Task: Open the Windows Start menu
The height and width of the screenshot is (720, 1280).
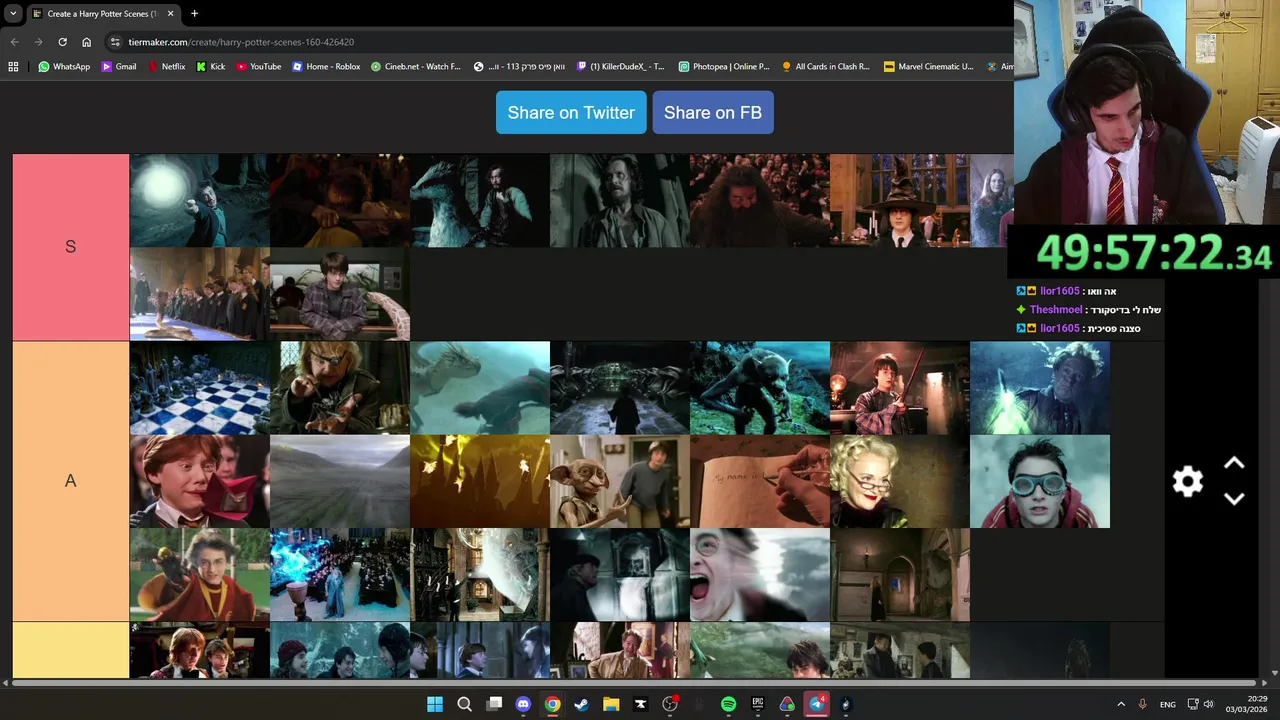Action: (x=435, y=704)
